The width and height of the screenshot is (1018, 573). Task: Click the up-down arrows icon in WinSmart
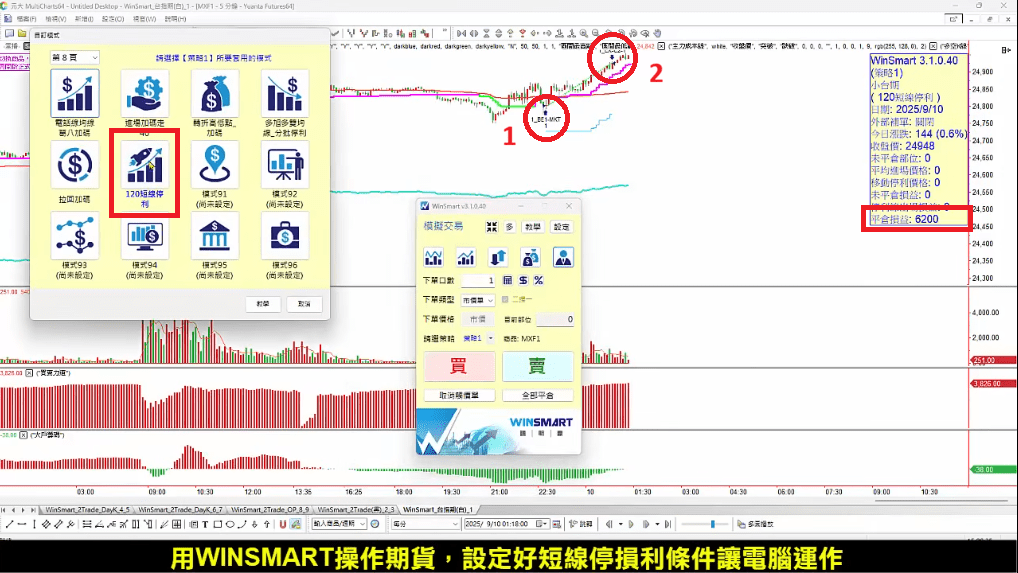[x=497, y=257]
